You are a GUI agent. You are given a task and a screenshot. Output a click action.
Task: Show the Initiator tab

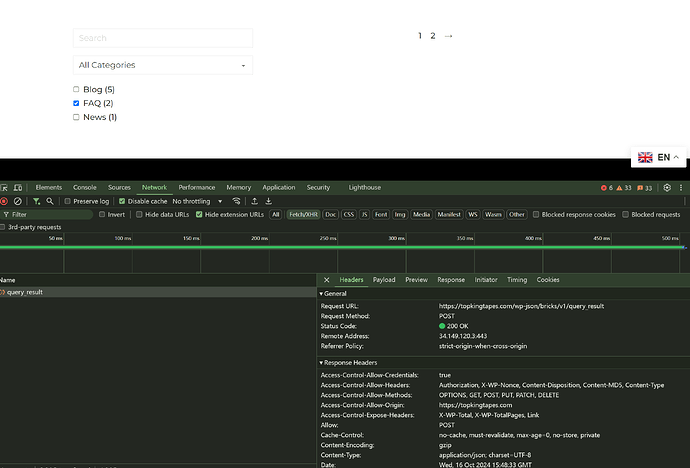(486, 280)
